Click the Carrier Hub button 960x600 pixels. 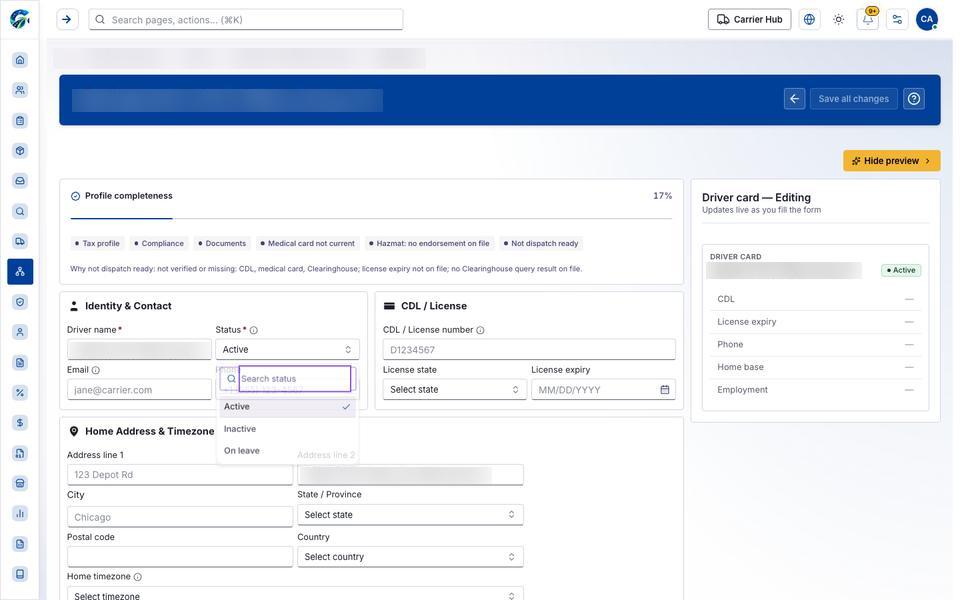[x=749, y=20]
